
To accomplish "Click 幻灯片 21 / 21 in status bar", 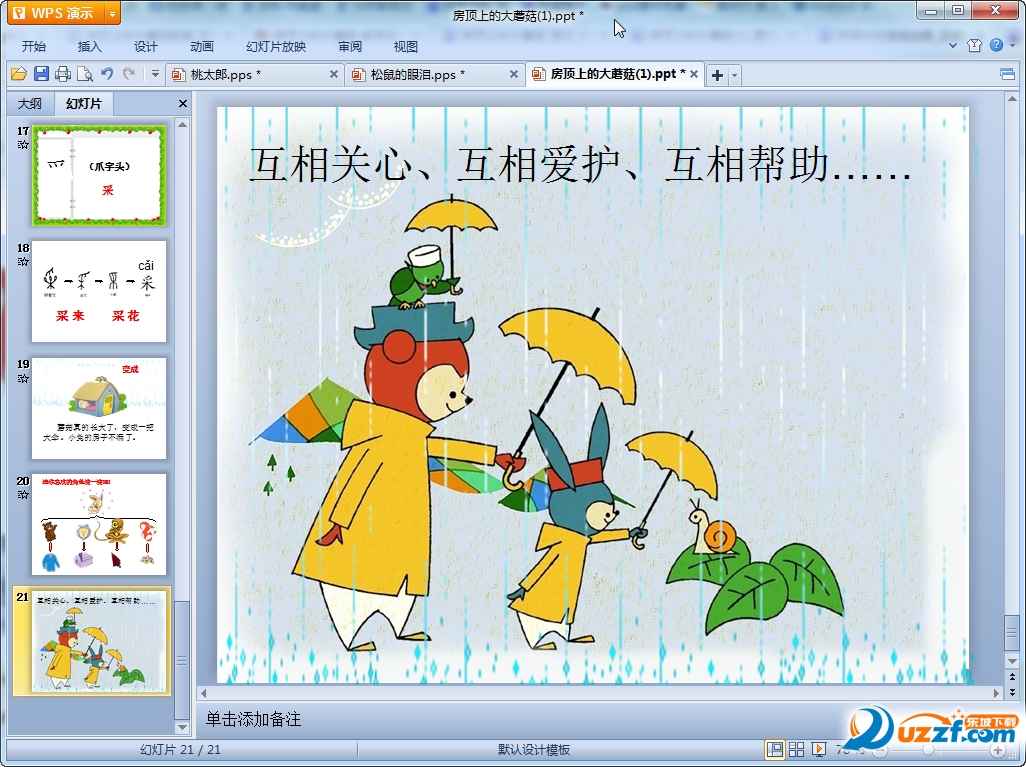I will 180,750.
